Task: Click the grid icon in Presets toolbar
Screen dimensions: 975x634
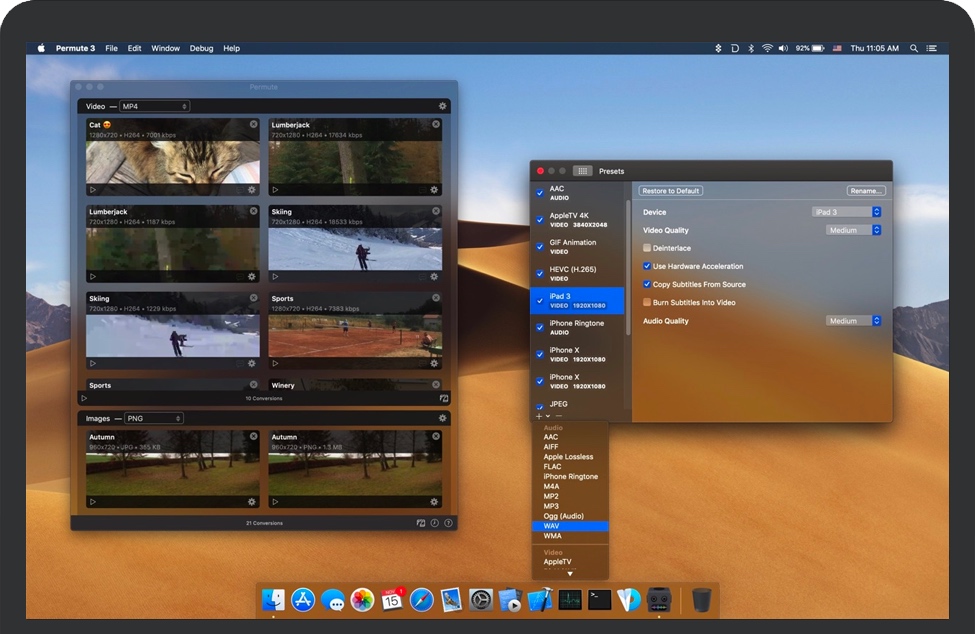Action: (582, 171)
